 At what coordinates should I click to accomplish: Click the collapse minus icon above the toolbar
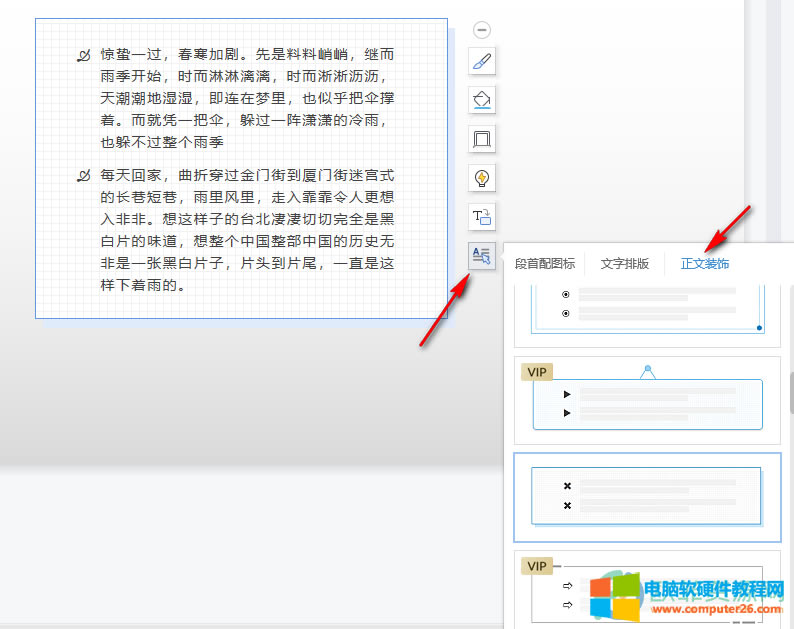(482, 31)
